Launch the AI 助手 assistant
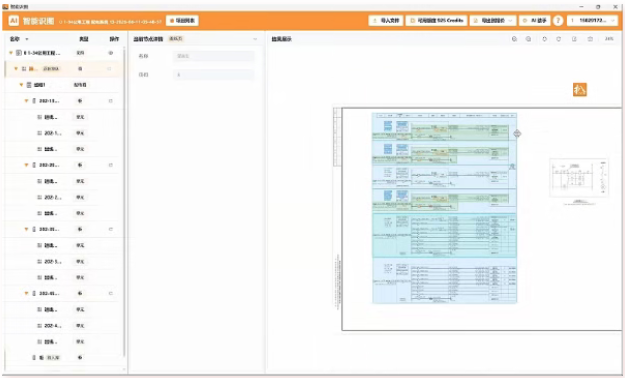This screenshot has height=378, width=625. pyautogui.click(x=535, y=20)
